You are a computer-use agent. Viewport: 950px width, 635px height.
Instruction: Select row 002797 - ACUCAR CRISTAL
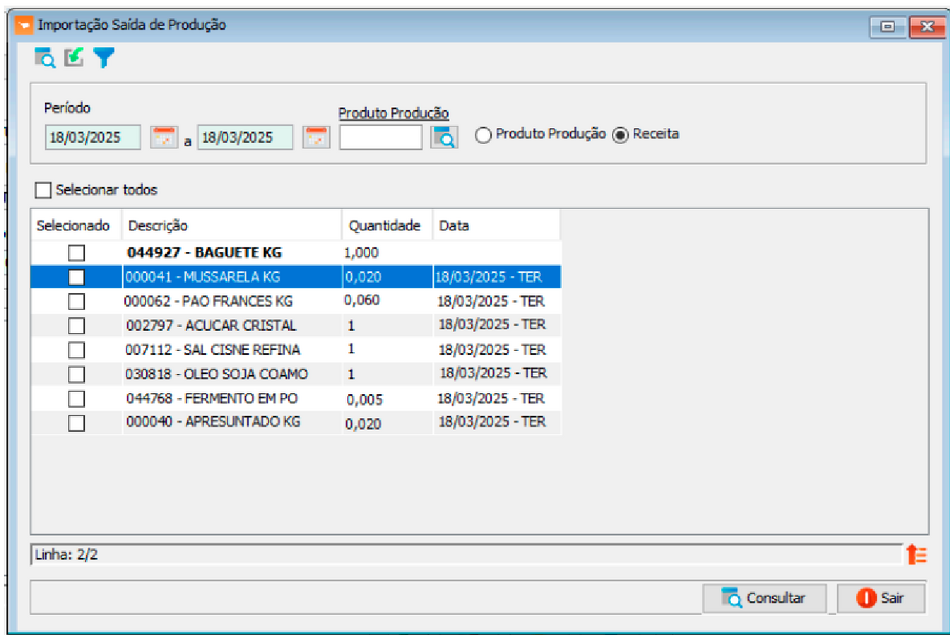[x=296, y=325]
